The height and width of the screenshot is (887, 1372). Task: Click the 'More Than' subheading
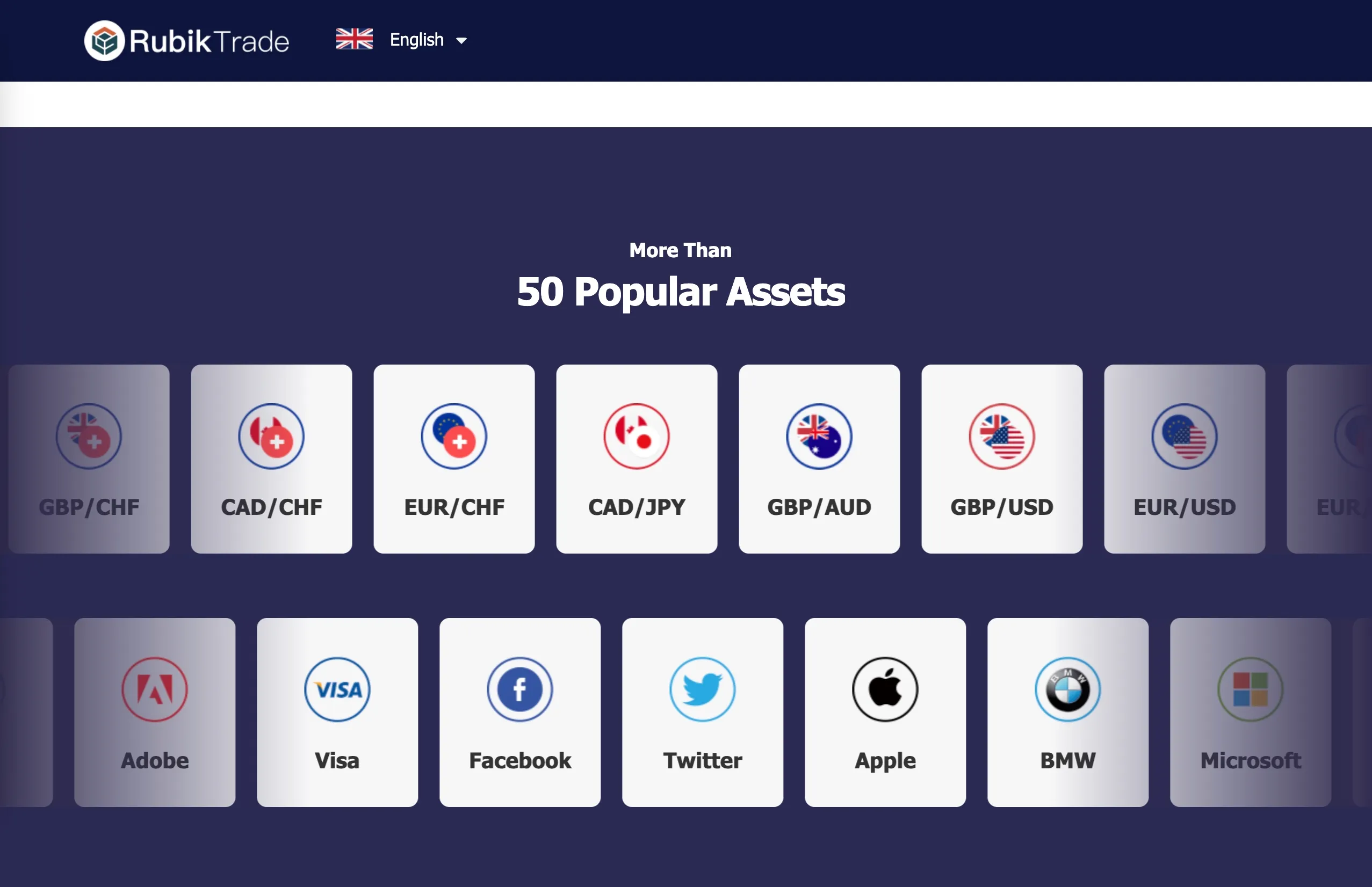[x=681, y=251]
